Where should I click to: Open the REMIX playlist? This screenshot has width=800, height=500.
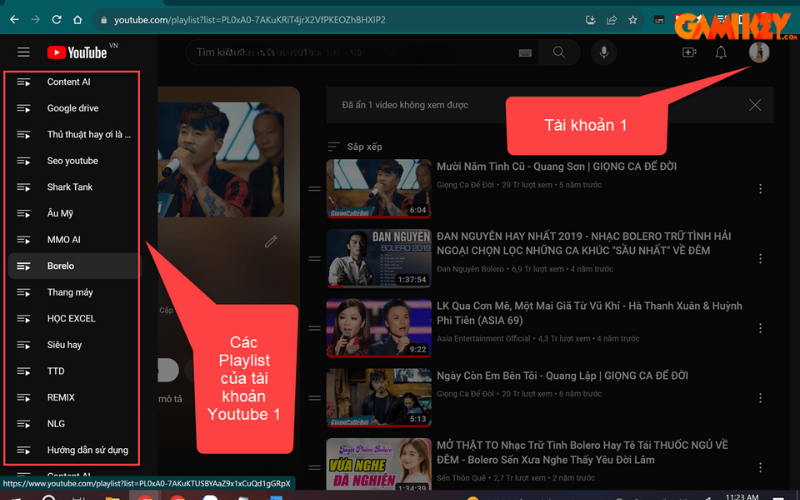[72, 397]
